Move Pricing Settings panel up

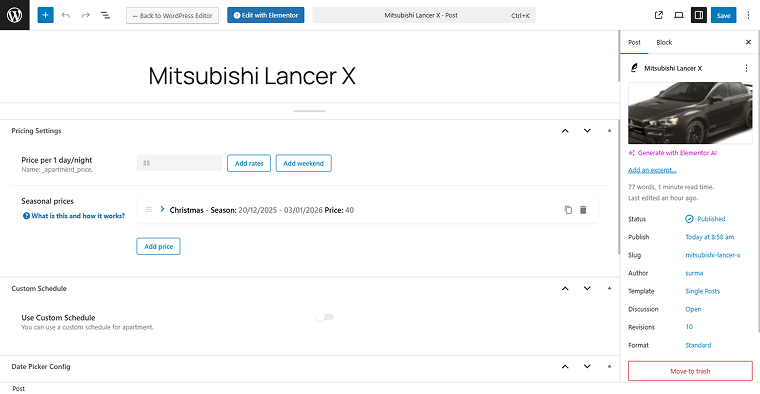point(565,131)
